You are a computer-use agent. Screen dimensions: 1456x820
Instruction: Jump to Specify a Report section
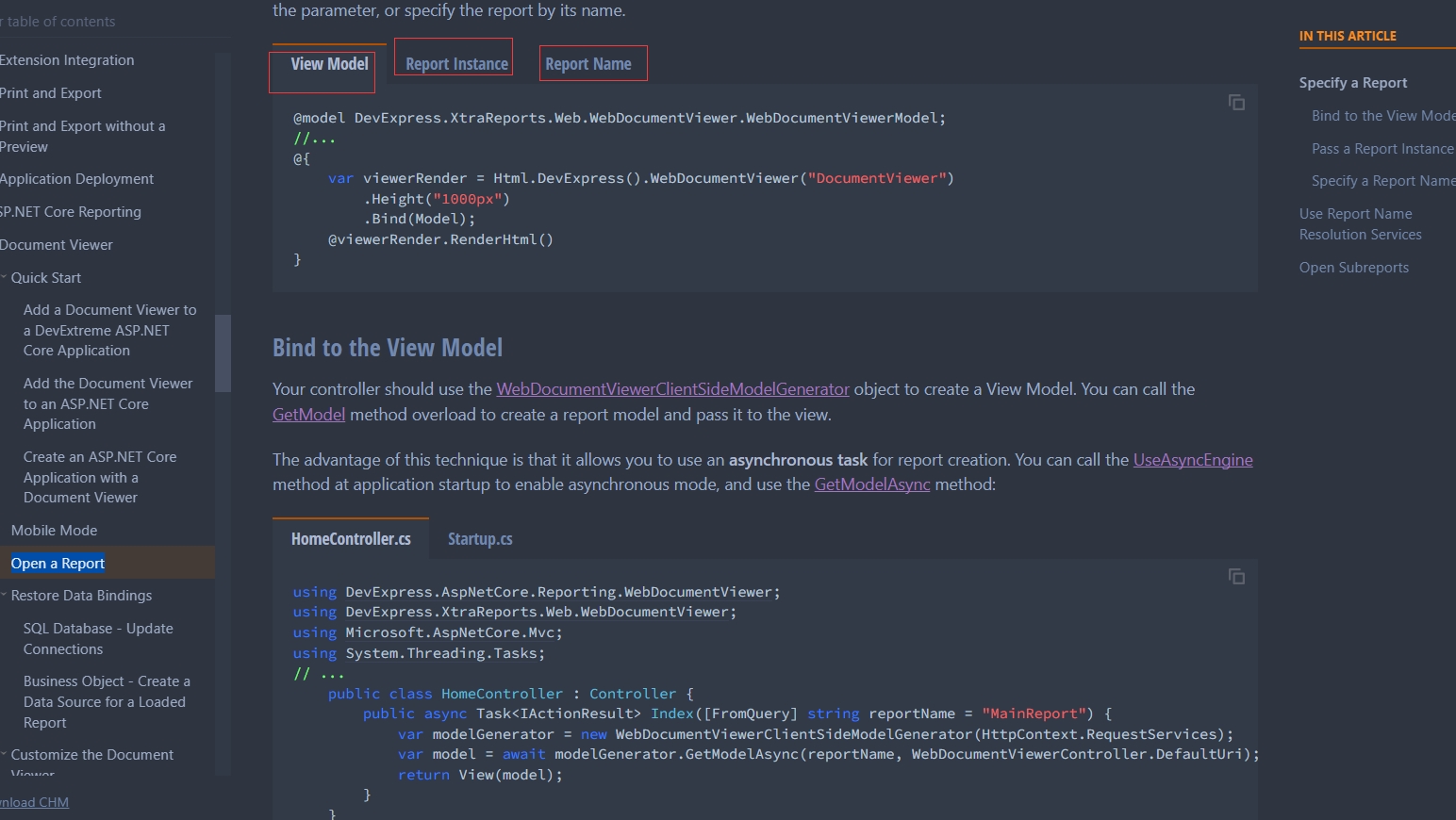point(1352,83)
